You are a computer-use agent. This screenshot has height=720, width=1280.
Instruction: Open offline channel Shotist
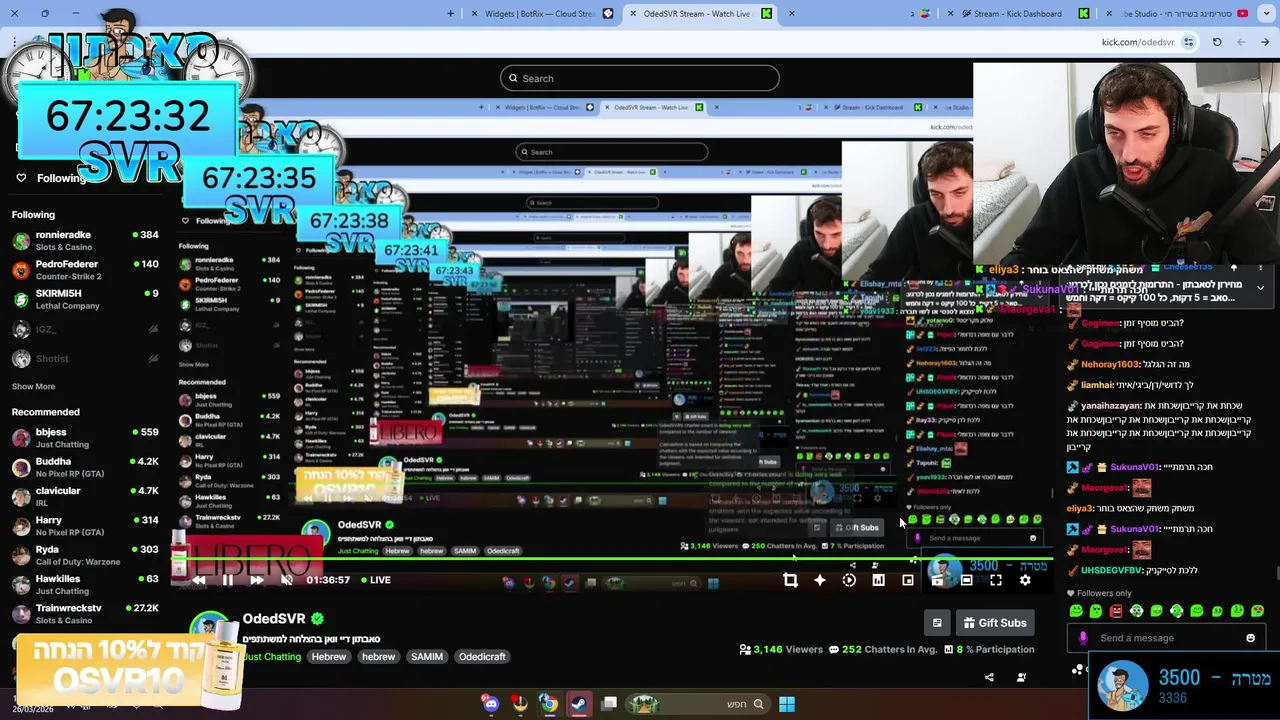85,358
